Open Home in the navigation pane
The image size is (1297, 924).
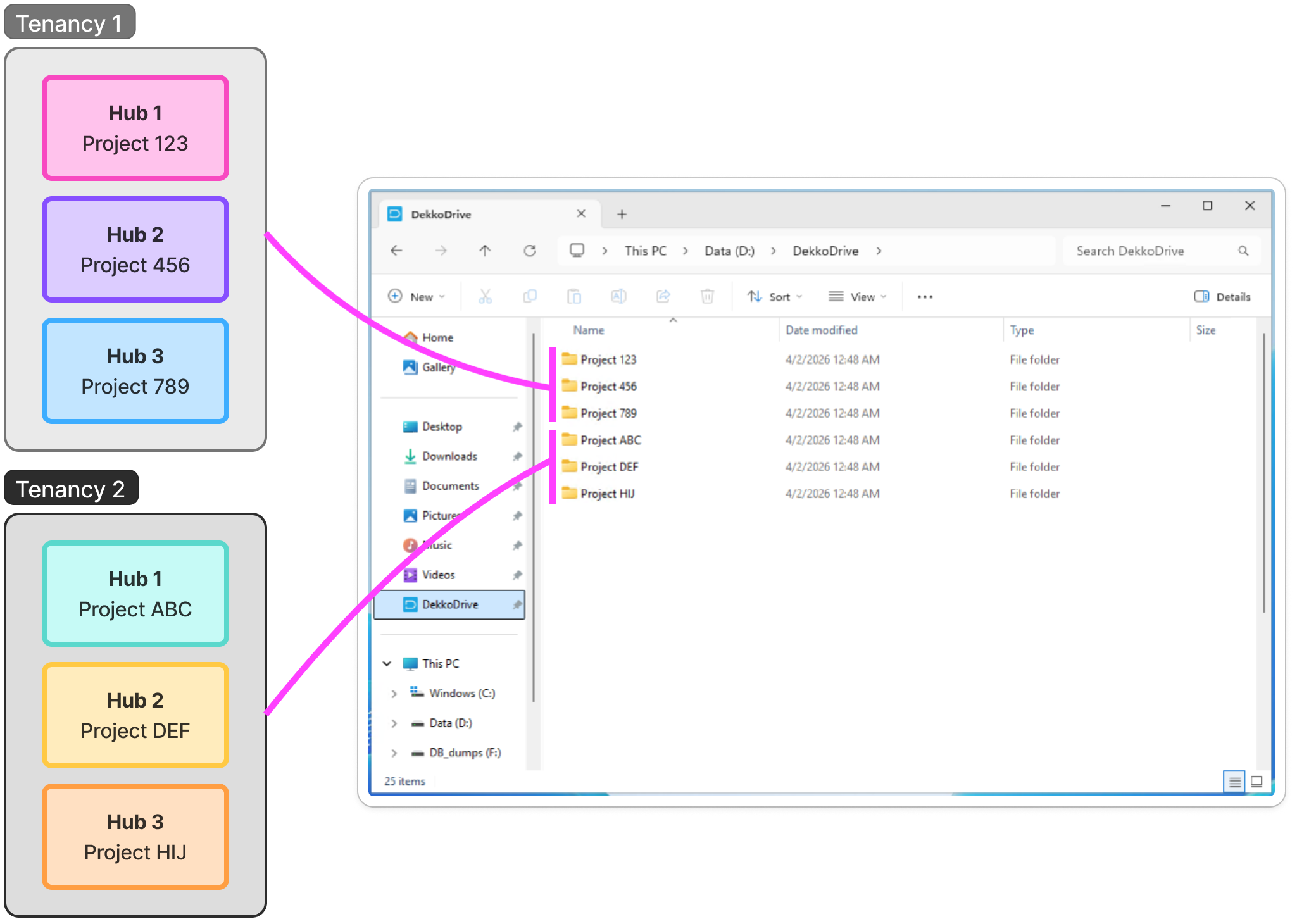437,338
